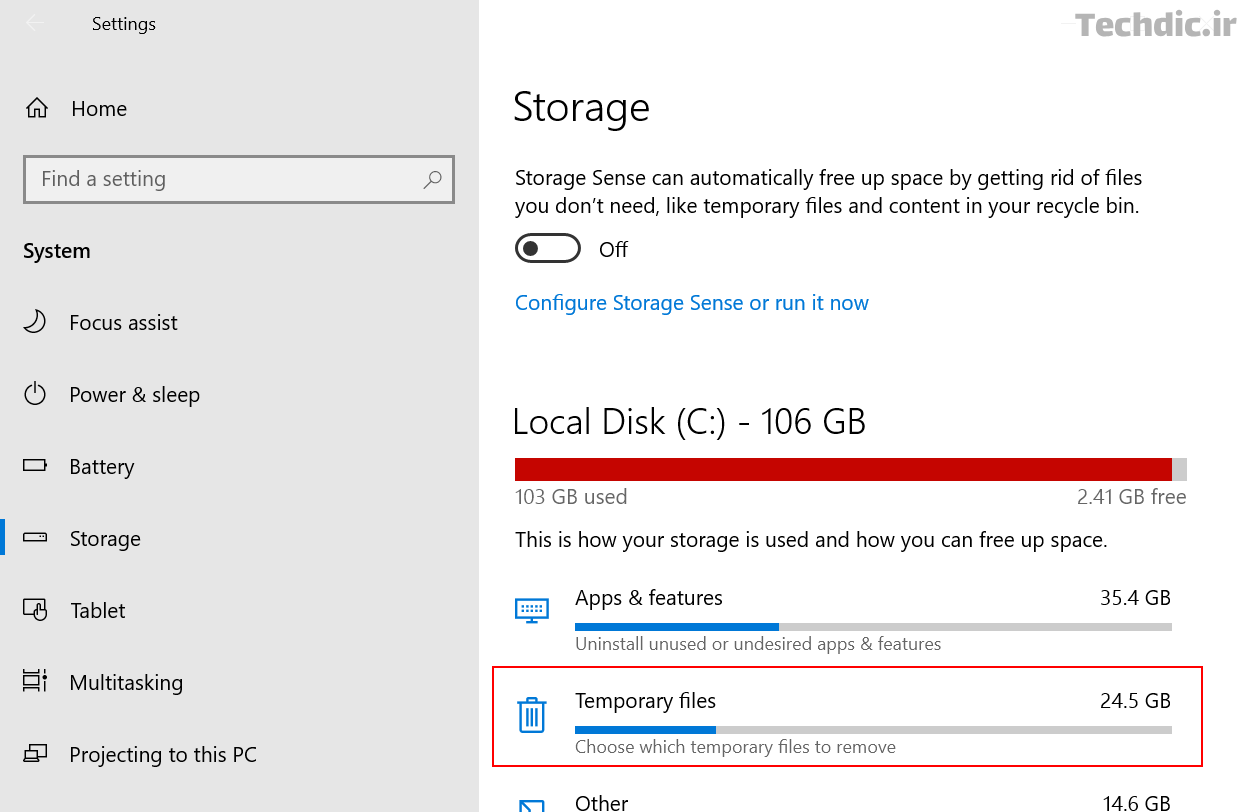The width and height of the screenshot is (1241, 812).
Task: Select the Other storage category
Action: click(601, 802)
